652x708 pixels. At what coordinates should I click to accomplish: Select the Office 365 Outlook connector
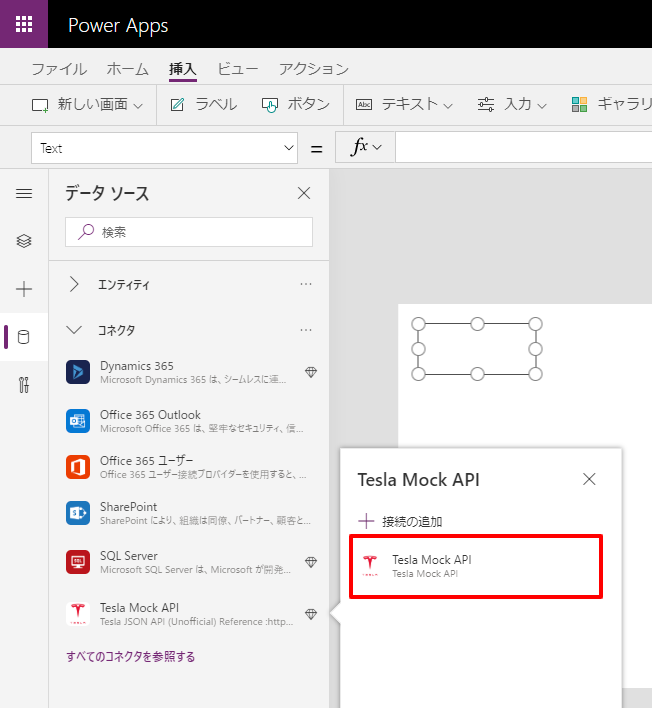pyautogui.click(x=189, y=421)
